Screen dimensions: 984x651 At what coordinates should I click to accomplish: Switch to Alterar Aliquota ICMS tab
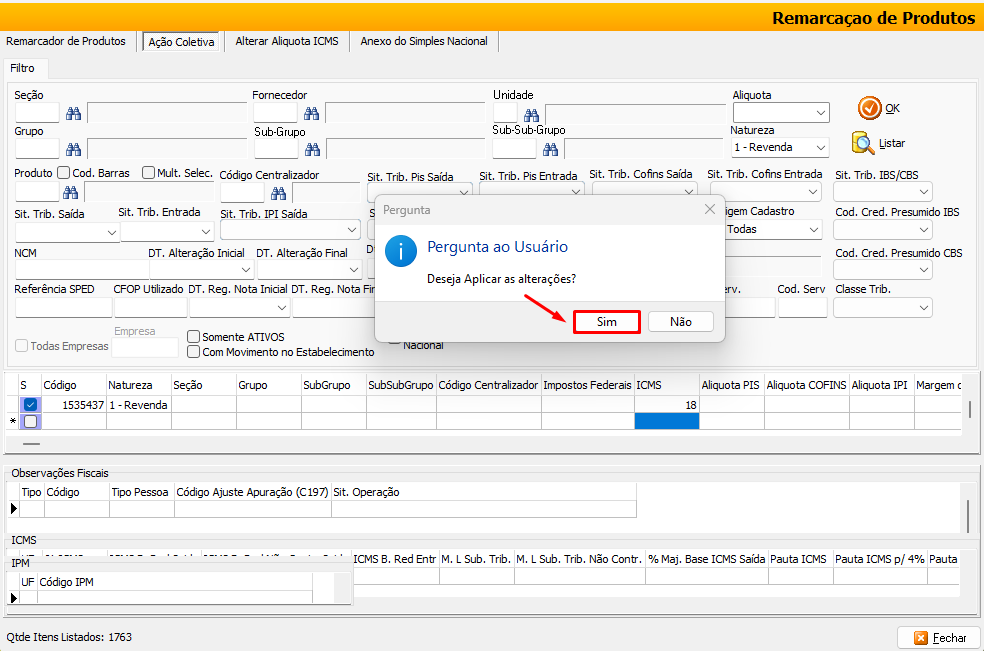pos(287,42)
